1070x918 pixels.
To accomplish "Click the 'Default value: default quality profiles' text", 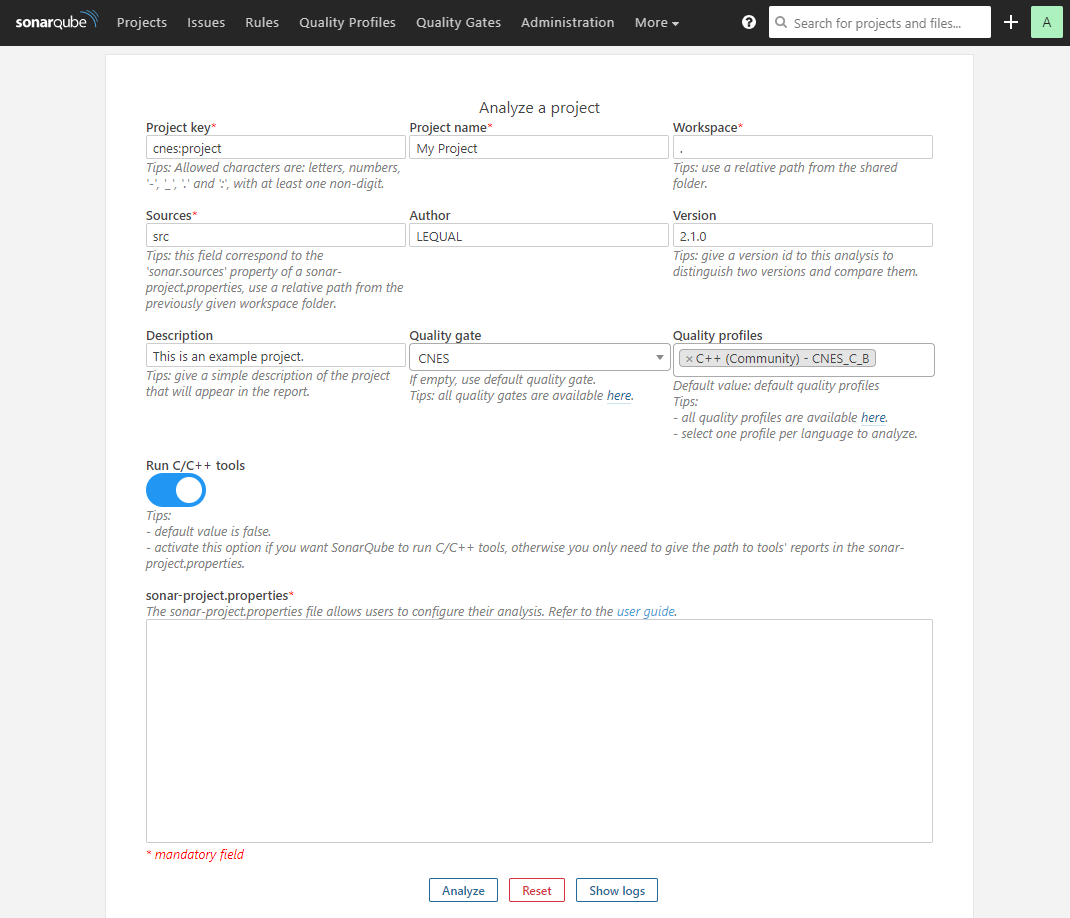I will tap(776, 386).
